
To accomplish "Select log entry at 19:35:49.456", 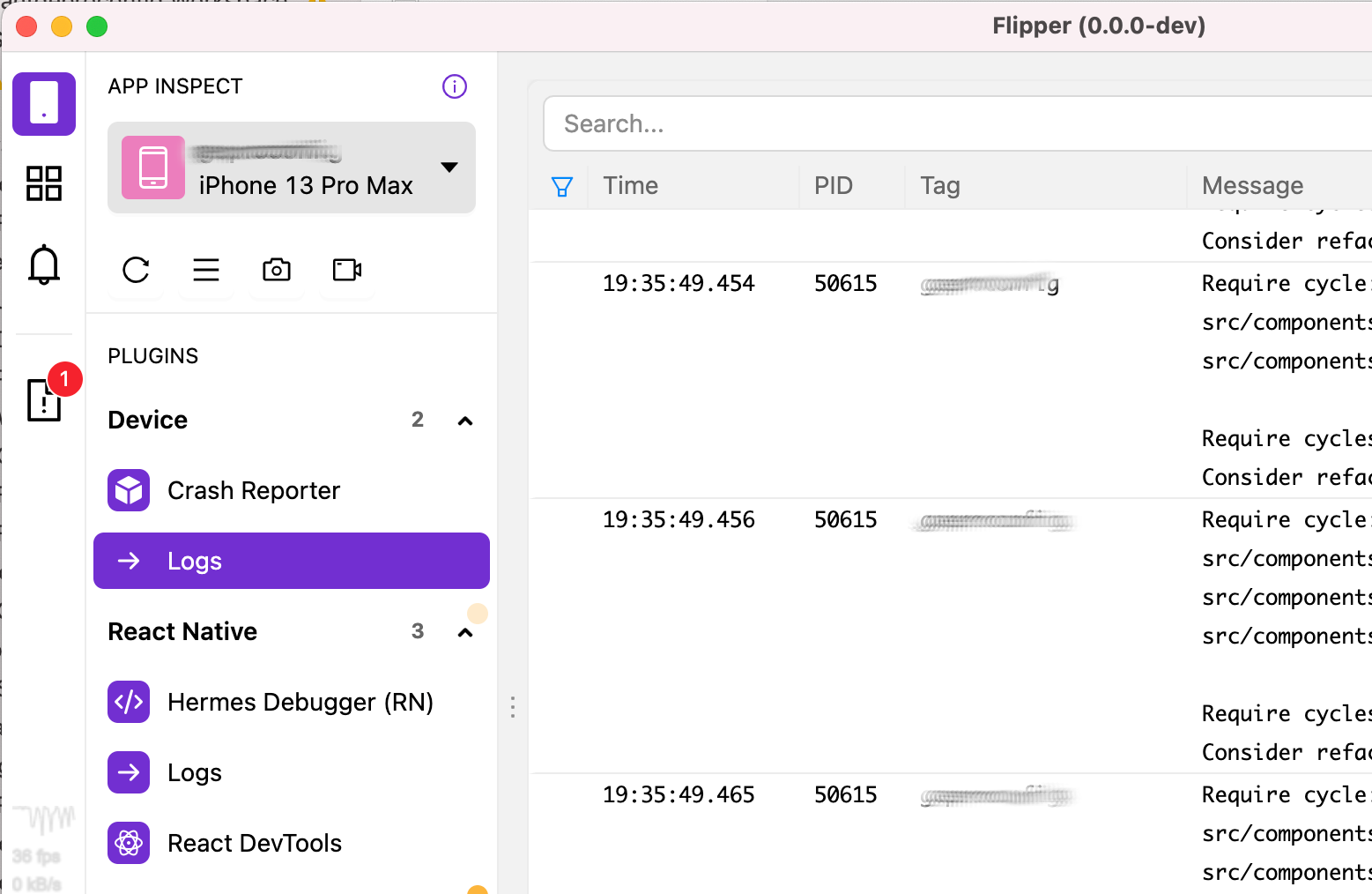I will click(951, 636).
